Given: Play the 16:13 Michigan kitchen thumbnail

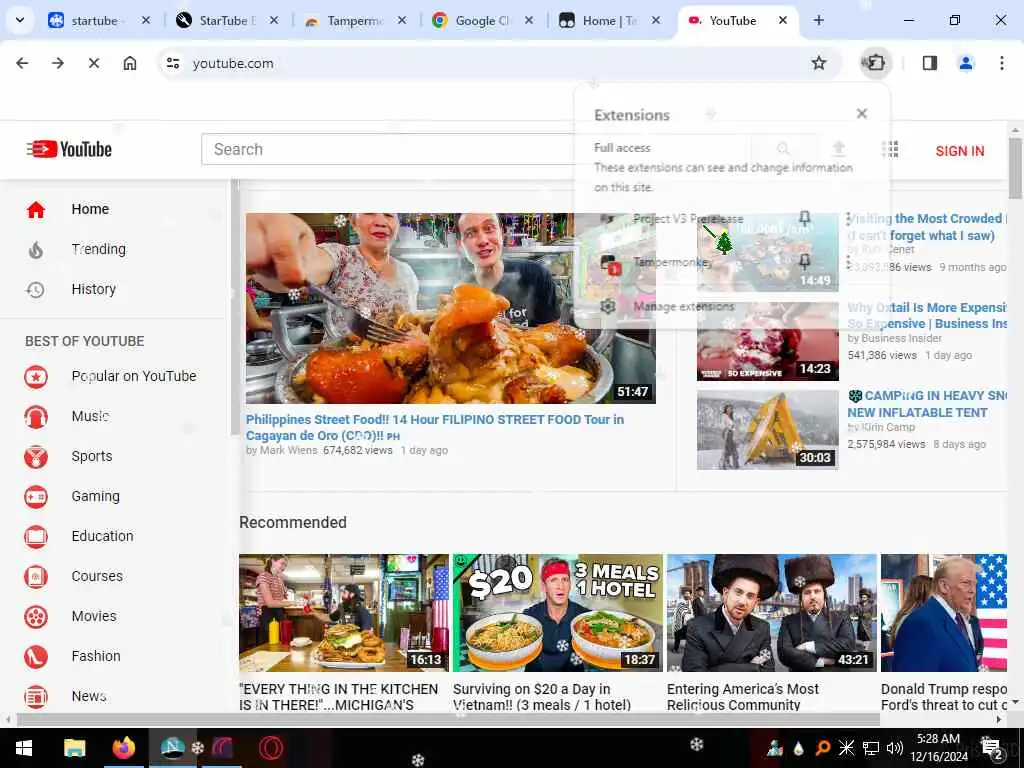Looking at the screenshot, I should point(344,613).
